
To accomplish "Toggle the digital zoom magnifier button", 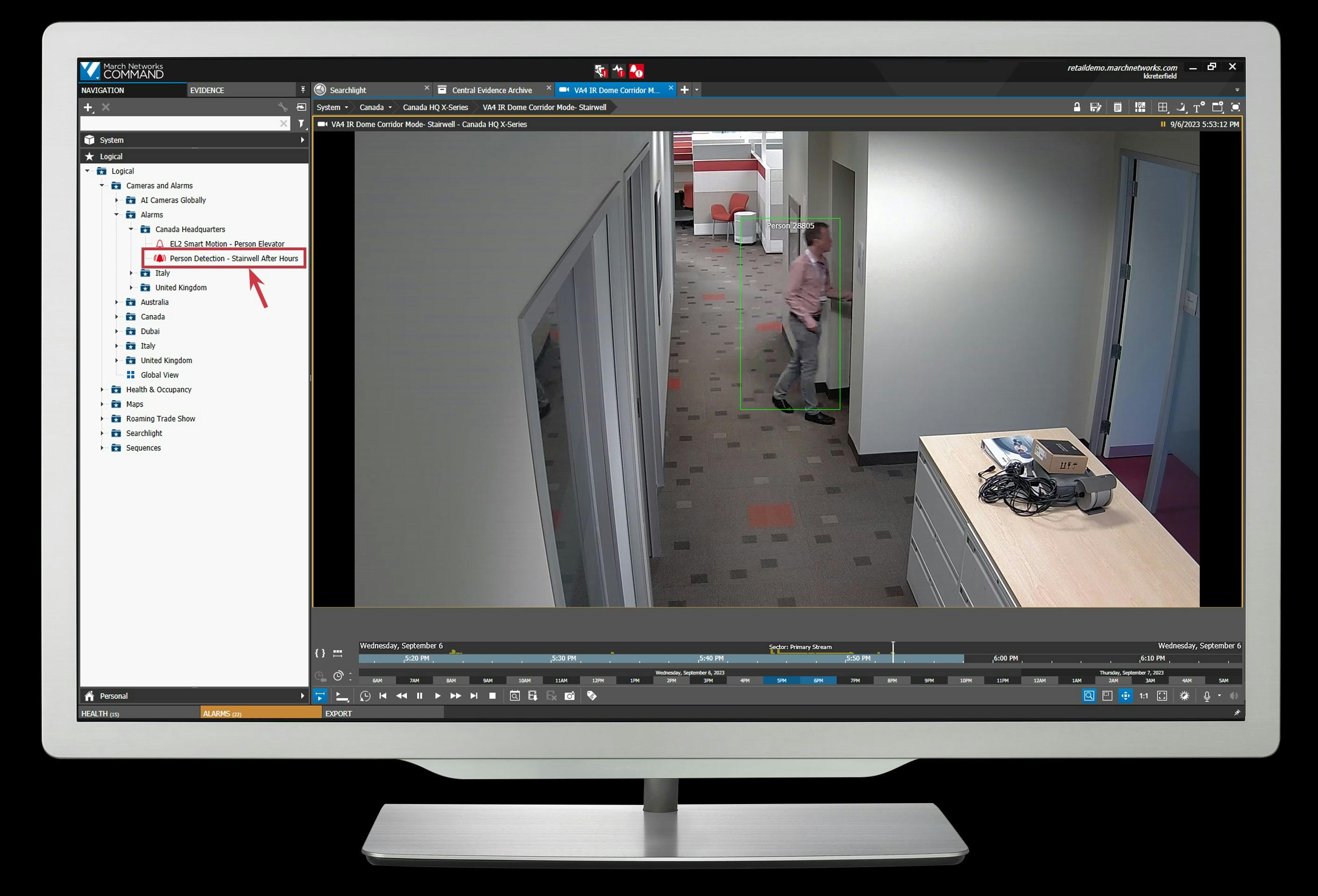I will point(1089,696).
